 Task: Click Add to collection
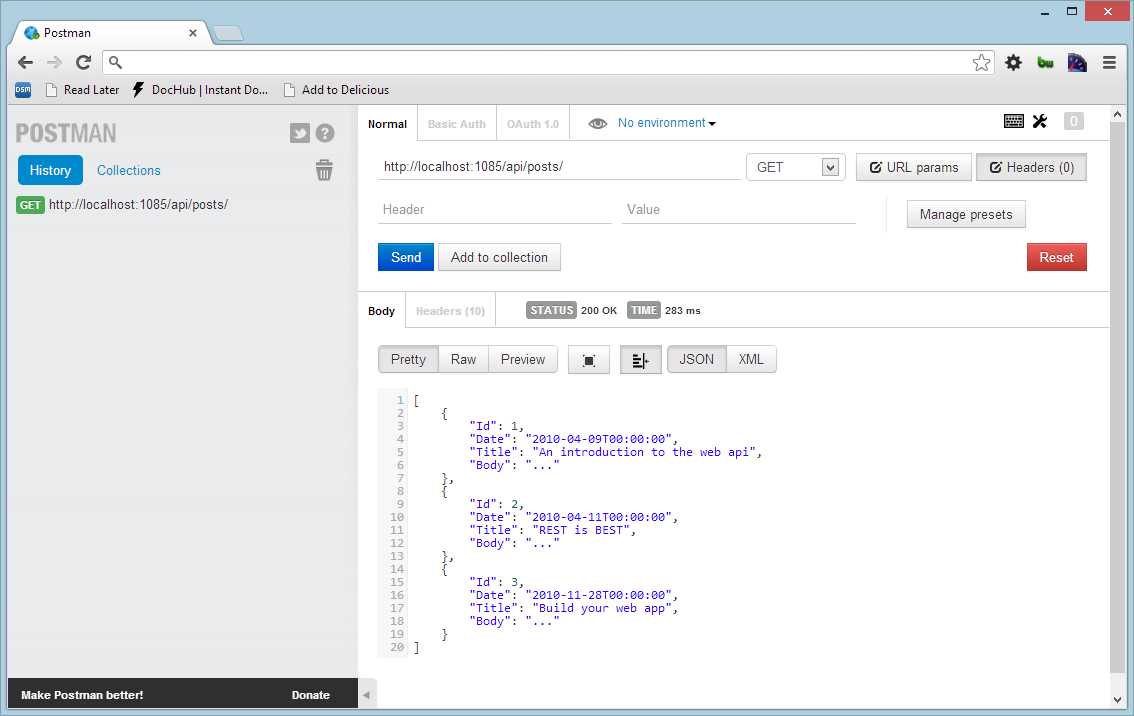[499, 257]
